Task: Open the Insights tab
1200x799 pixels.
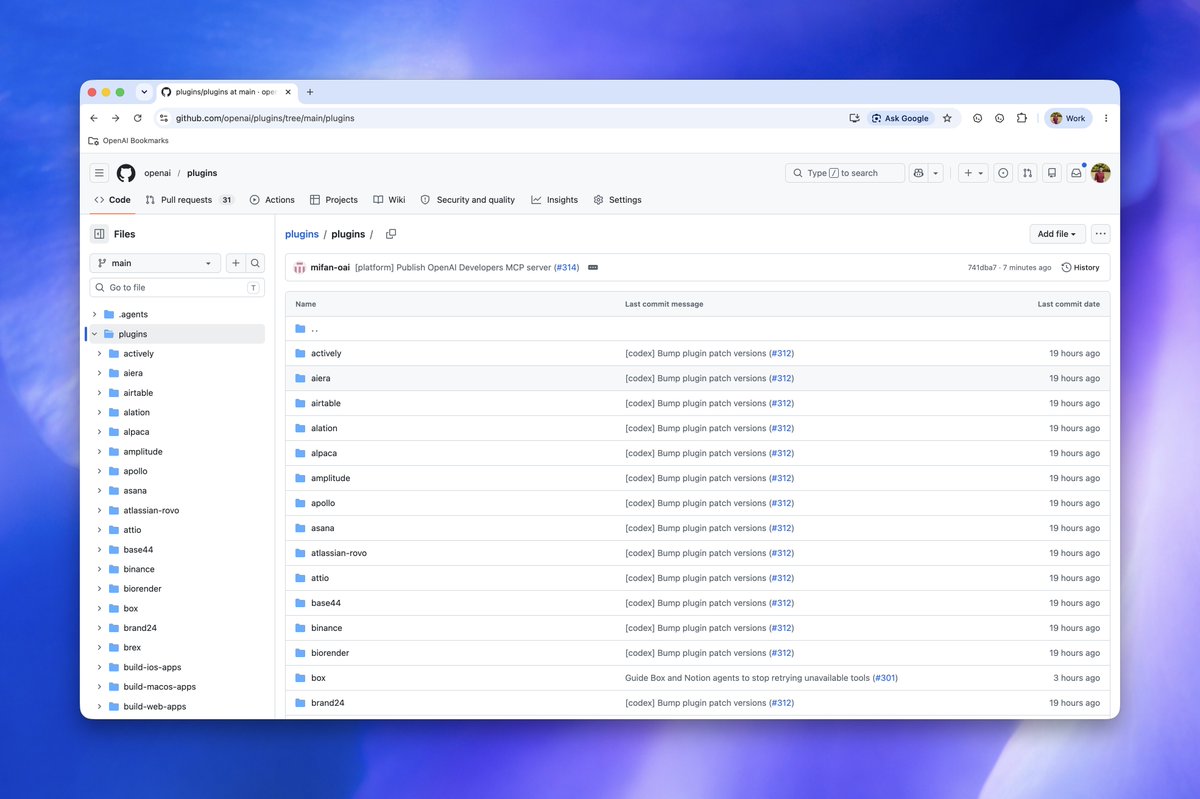Action: click(555, 200)
